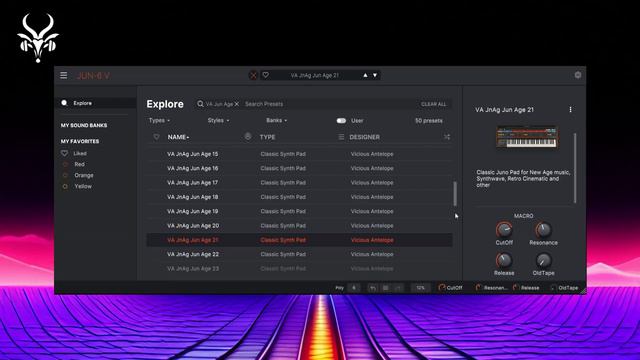The width and height of the screenshot is (640, 360).
Task: Click OldTape mini knob in status bar
Action: pos(553,288)
